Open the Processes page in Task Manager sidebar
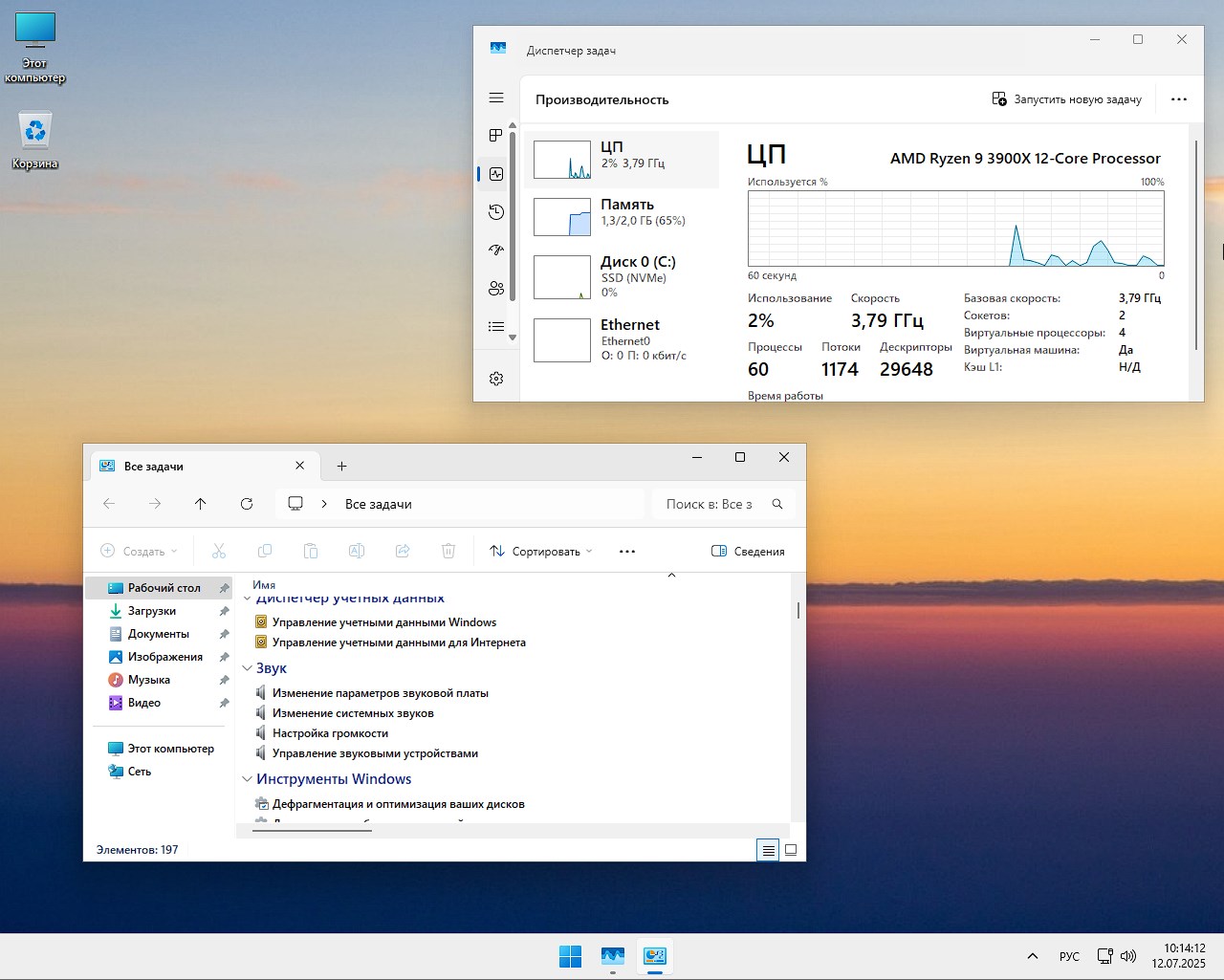This screenshot has height=980, width=1224. [x=495, y=136]
